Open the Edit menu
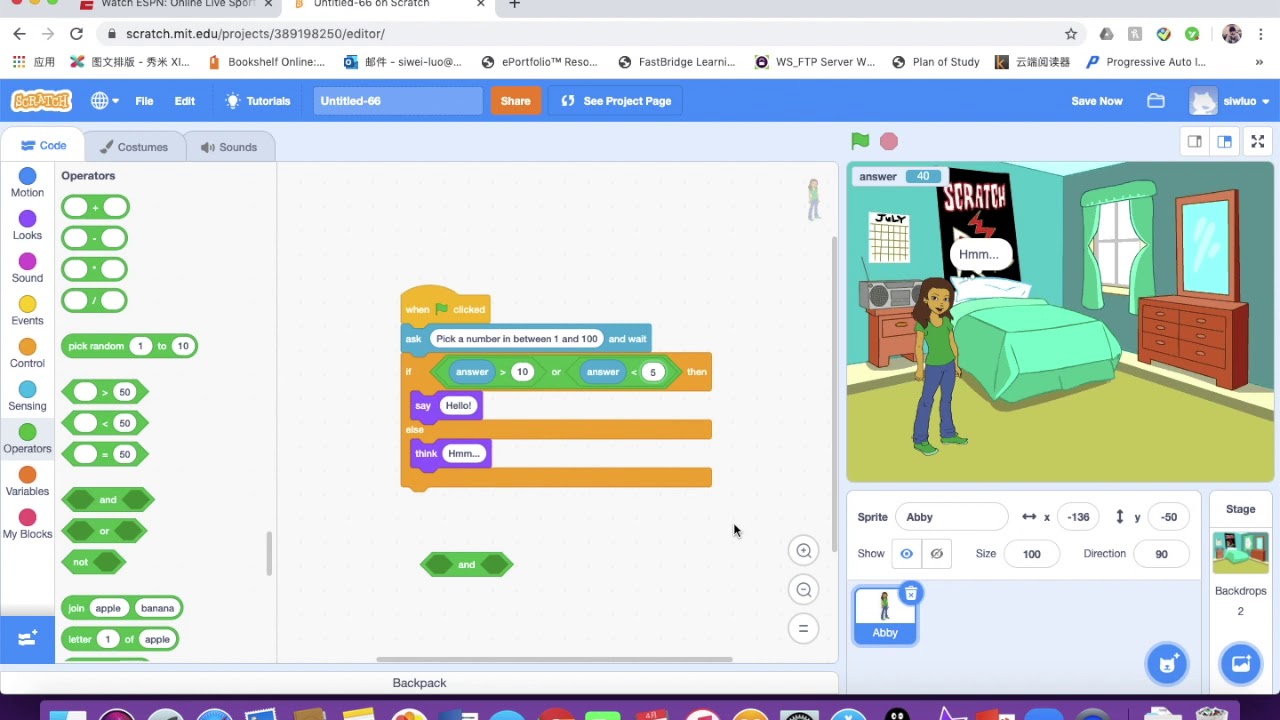This screenshot has width=1280, height=720. point(185,101)
